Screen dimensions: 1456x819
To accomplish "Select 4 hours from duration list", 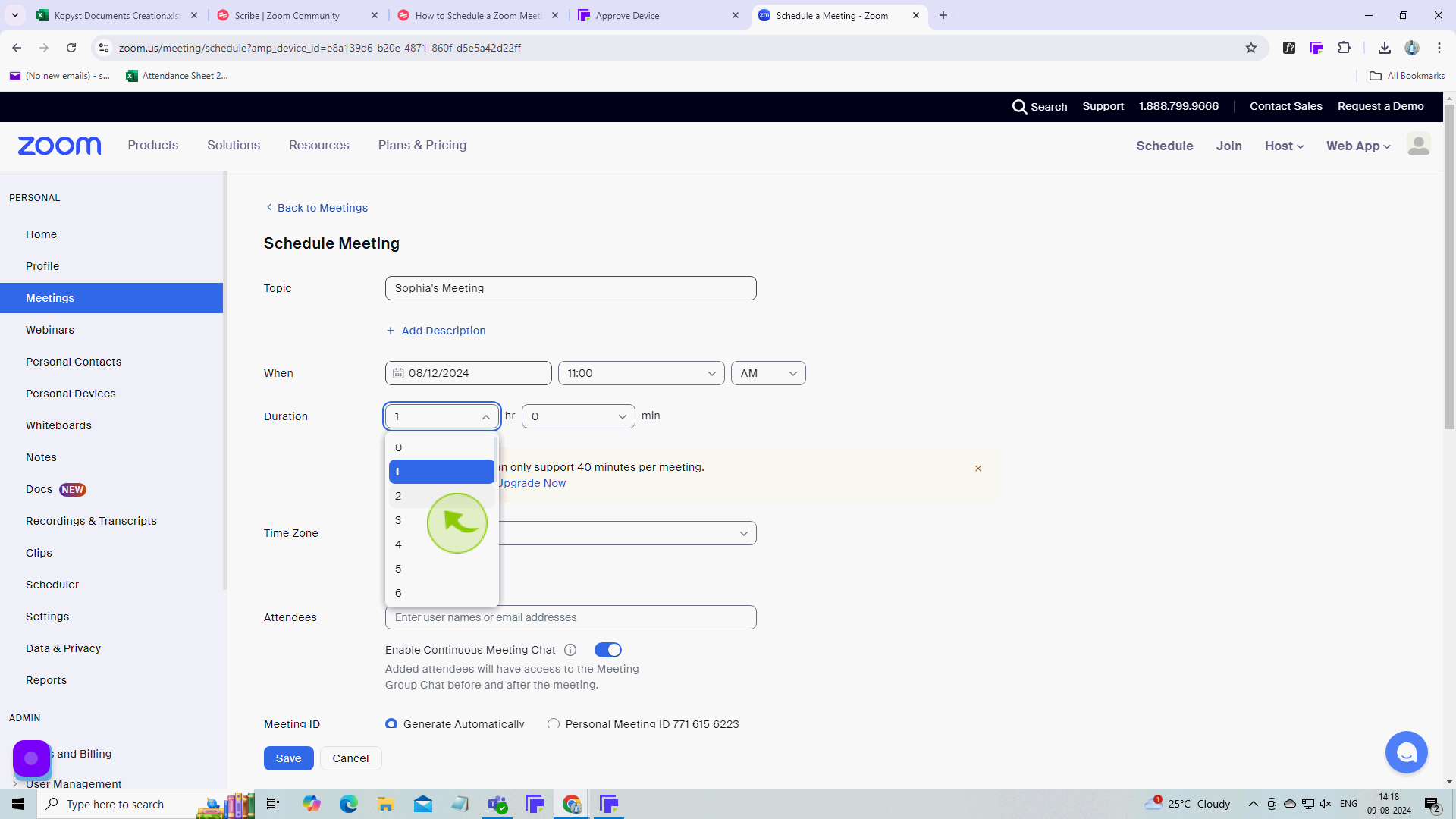I will coord(441,544).
